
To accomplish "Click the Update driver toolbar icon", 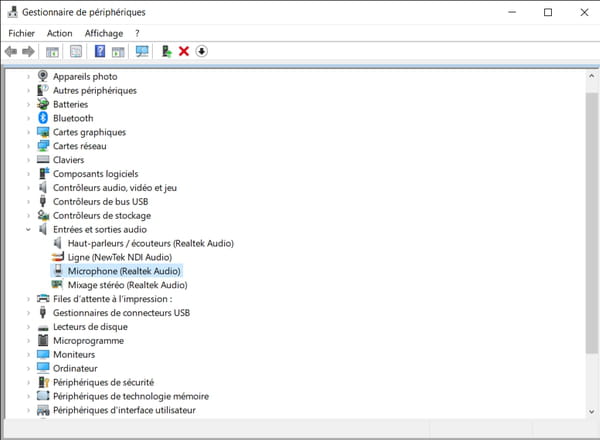I will point(166,51).
